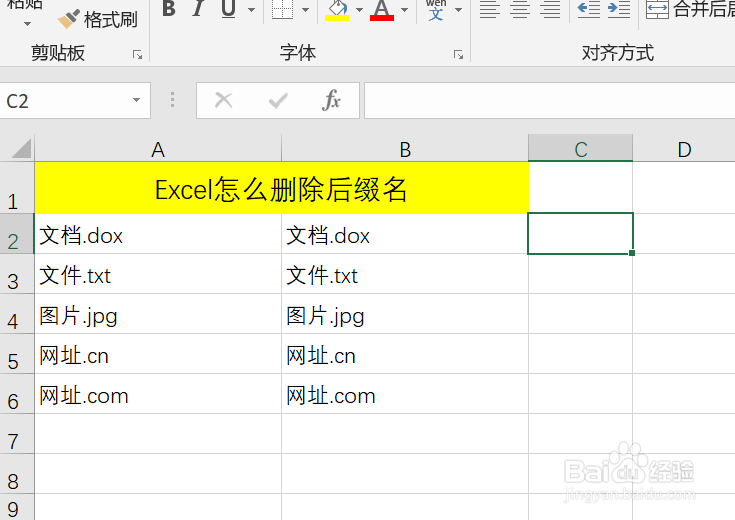Screen dimensions: 735x520
Task: Open Insert Function fx dialog
Action: [x=331, y=100]
